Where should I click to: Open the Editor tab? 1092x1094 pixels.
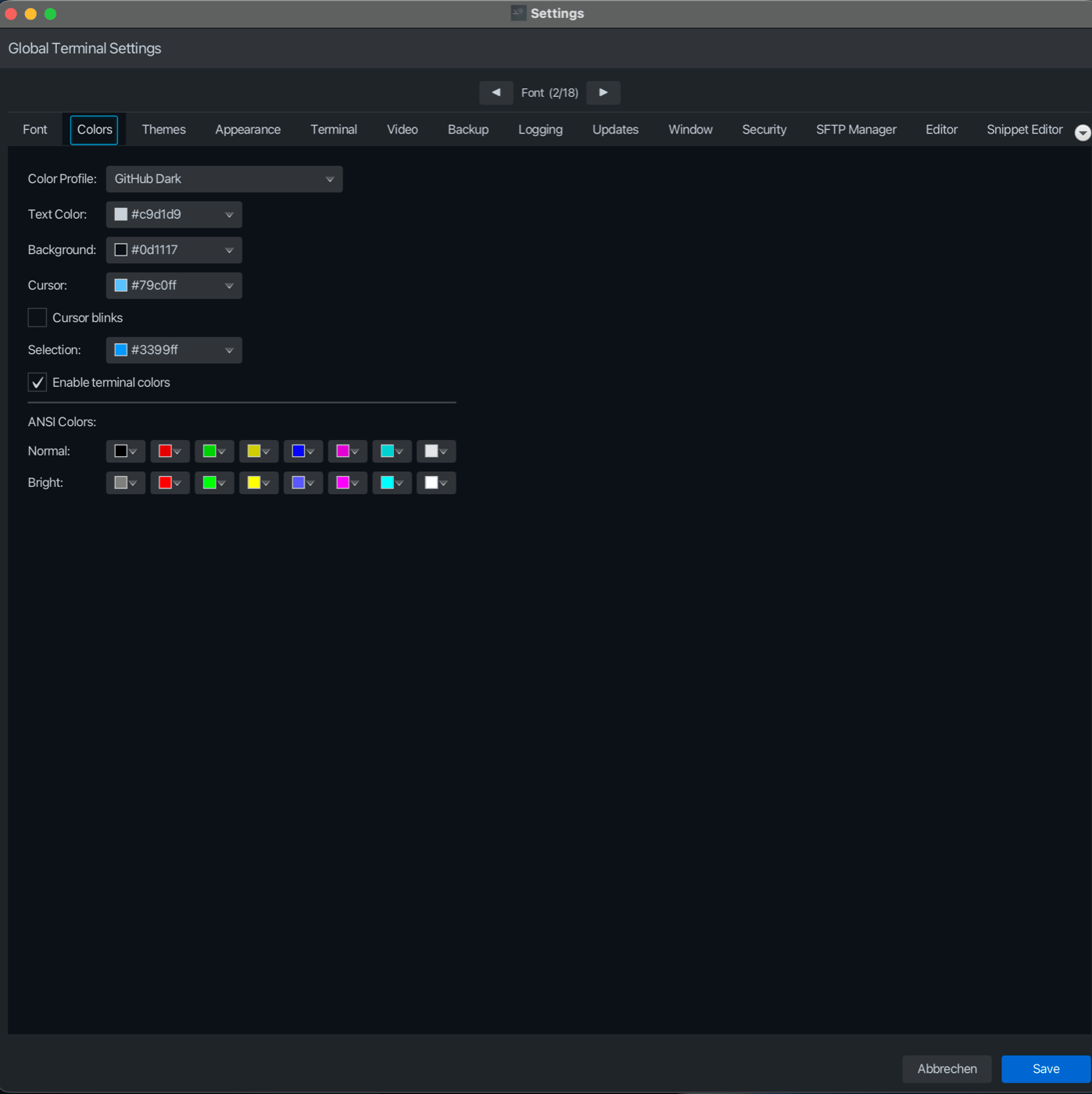941,130
